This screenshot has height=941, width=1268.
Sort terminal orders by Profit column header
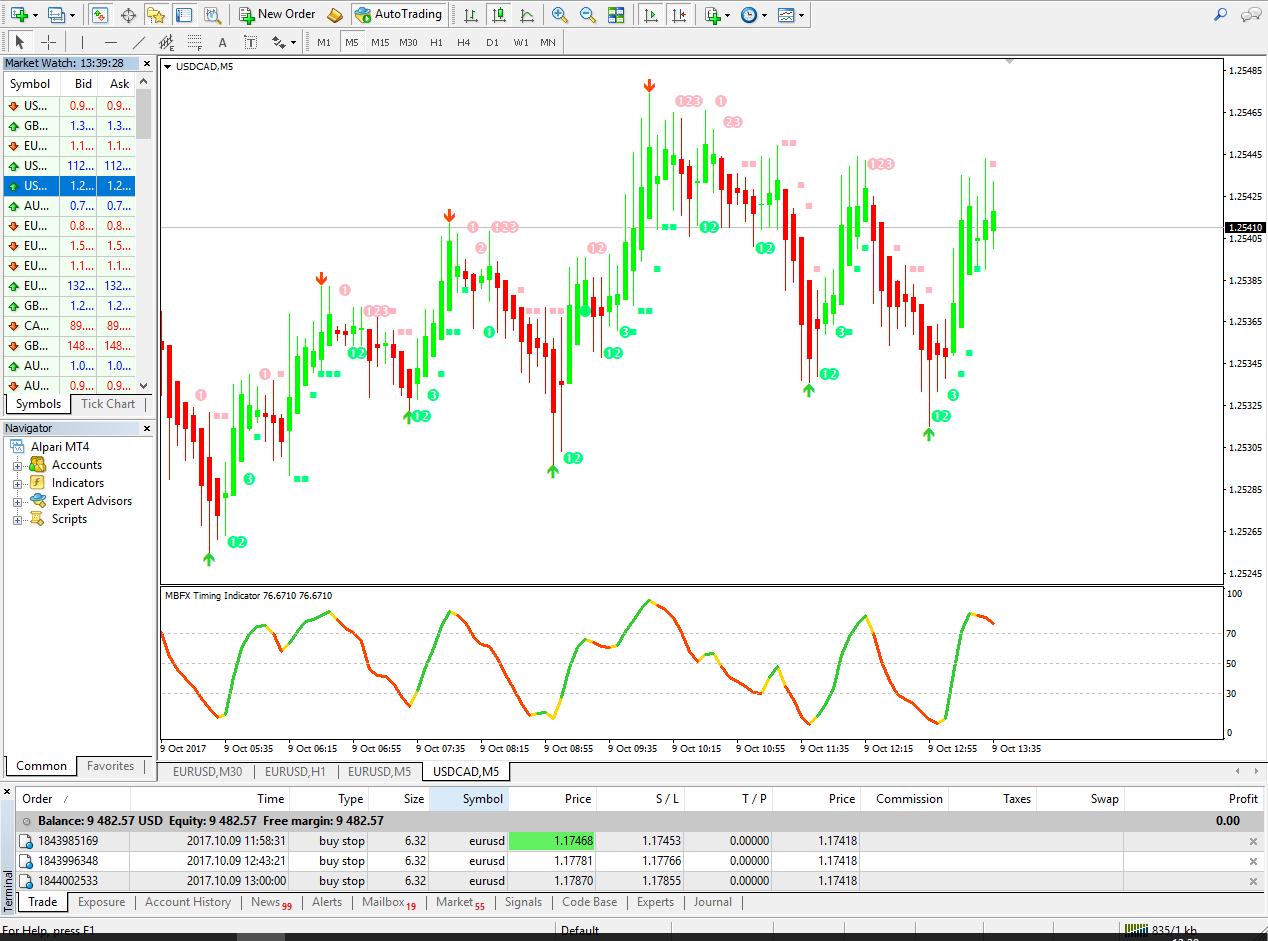1194,799
